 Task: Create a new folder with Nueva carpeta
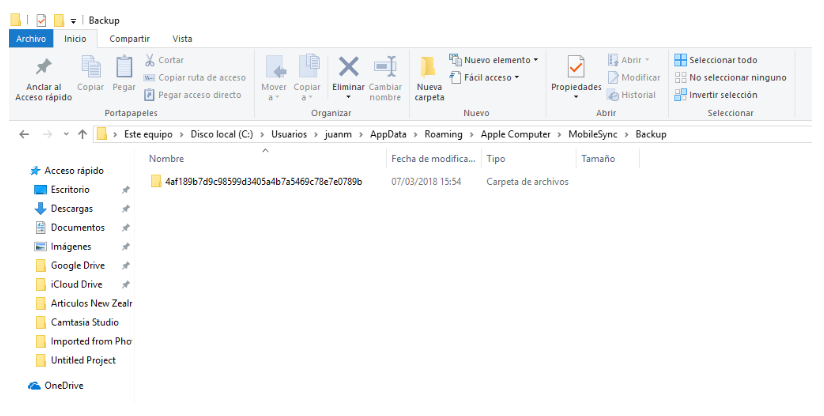click(428, 70)
